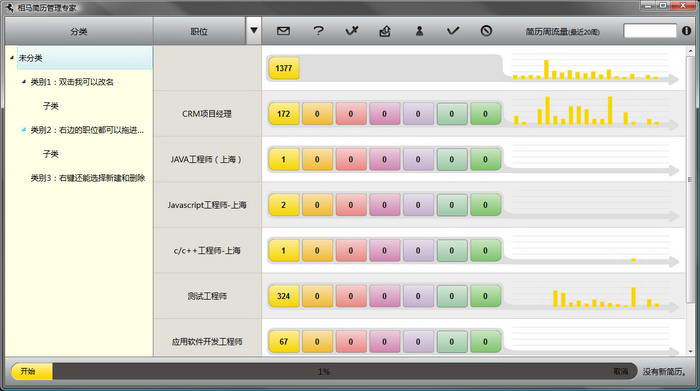Screen dimensions: 700x391
Task: Click the yellow 1377 count button
Action: coord(283,68)
